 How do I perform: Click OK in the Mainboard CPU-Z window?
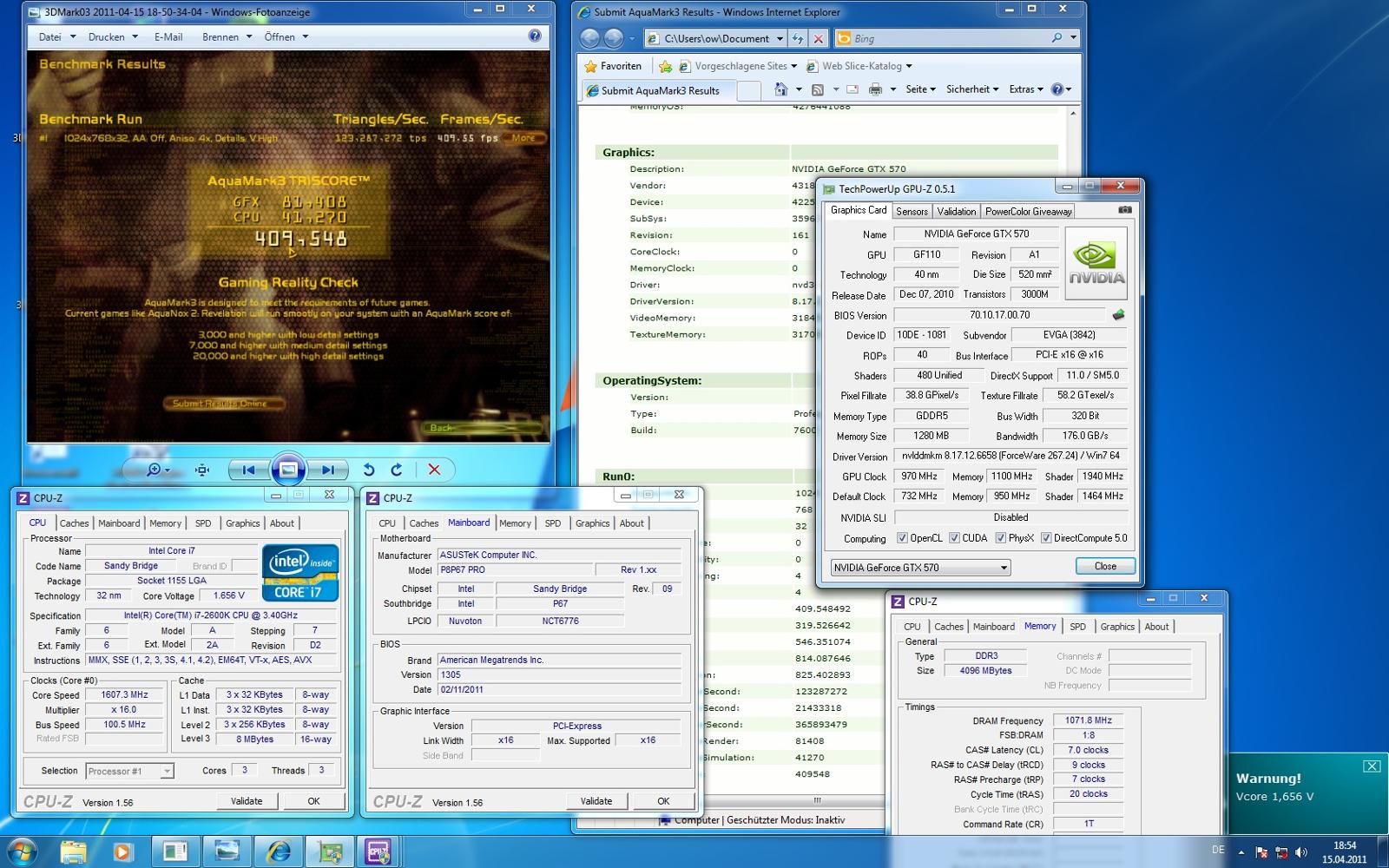pos(663,801)
